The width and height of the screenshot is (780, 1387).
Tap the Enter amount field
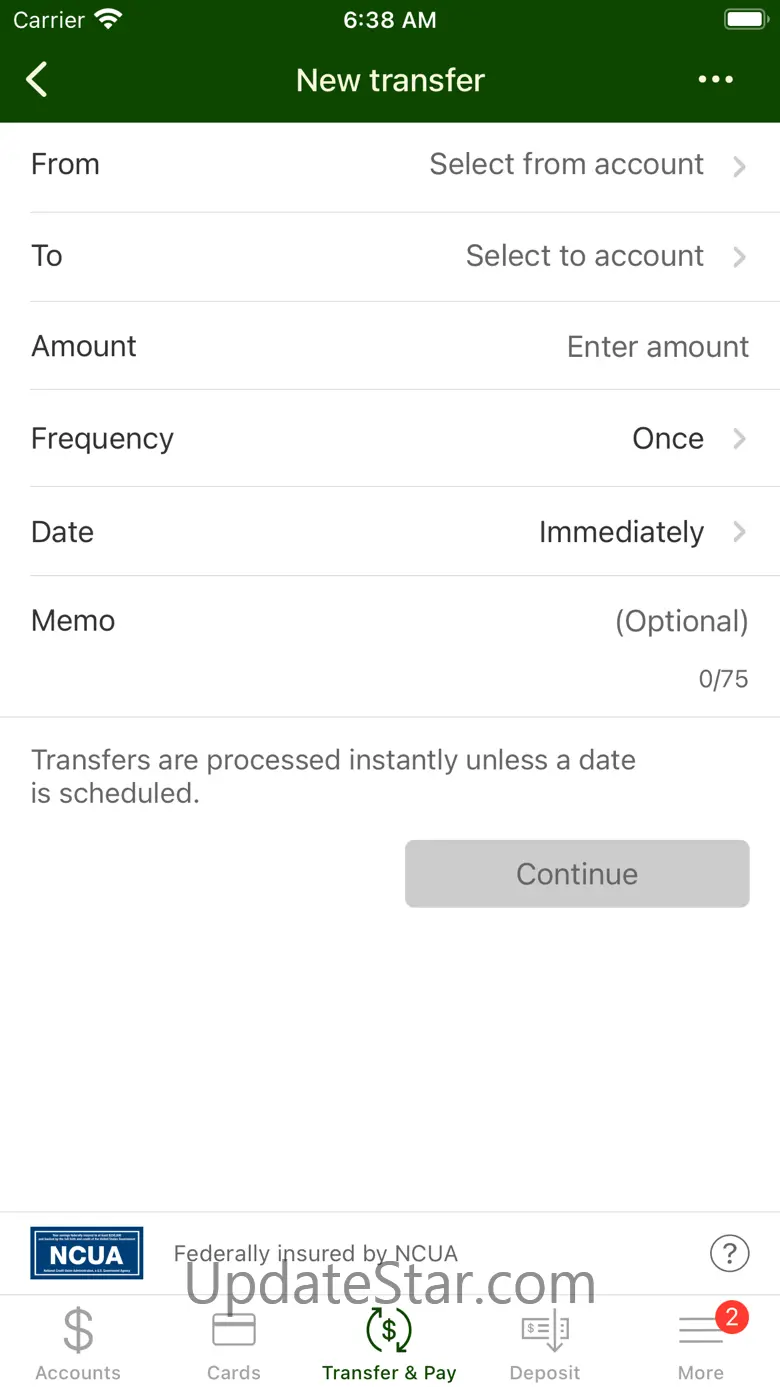click(x=657, y=347)
